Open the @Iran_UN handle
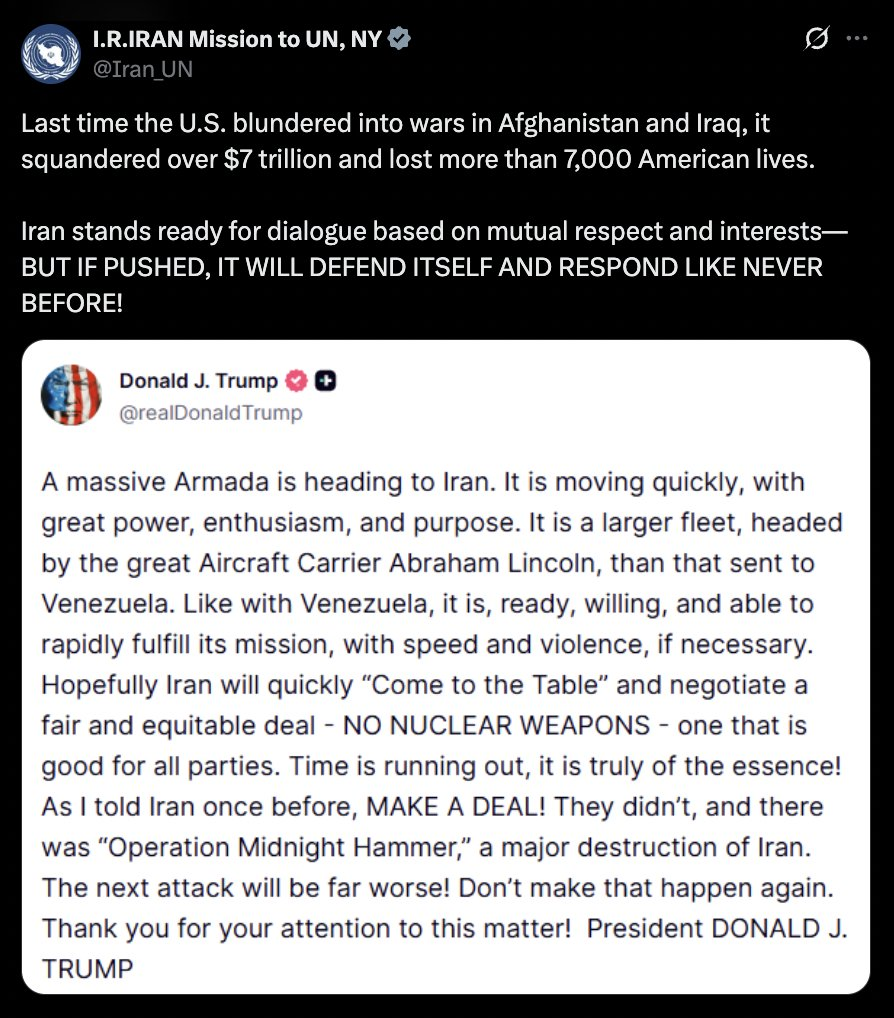Screen dimensions: 894x1018 142,68
